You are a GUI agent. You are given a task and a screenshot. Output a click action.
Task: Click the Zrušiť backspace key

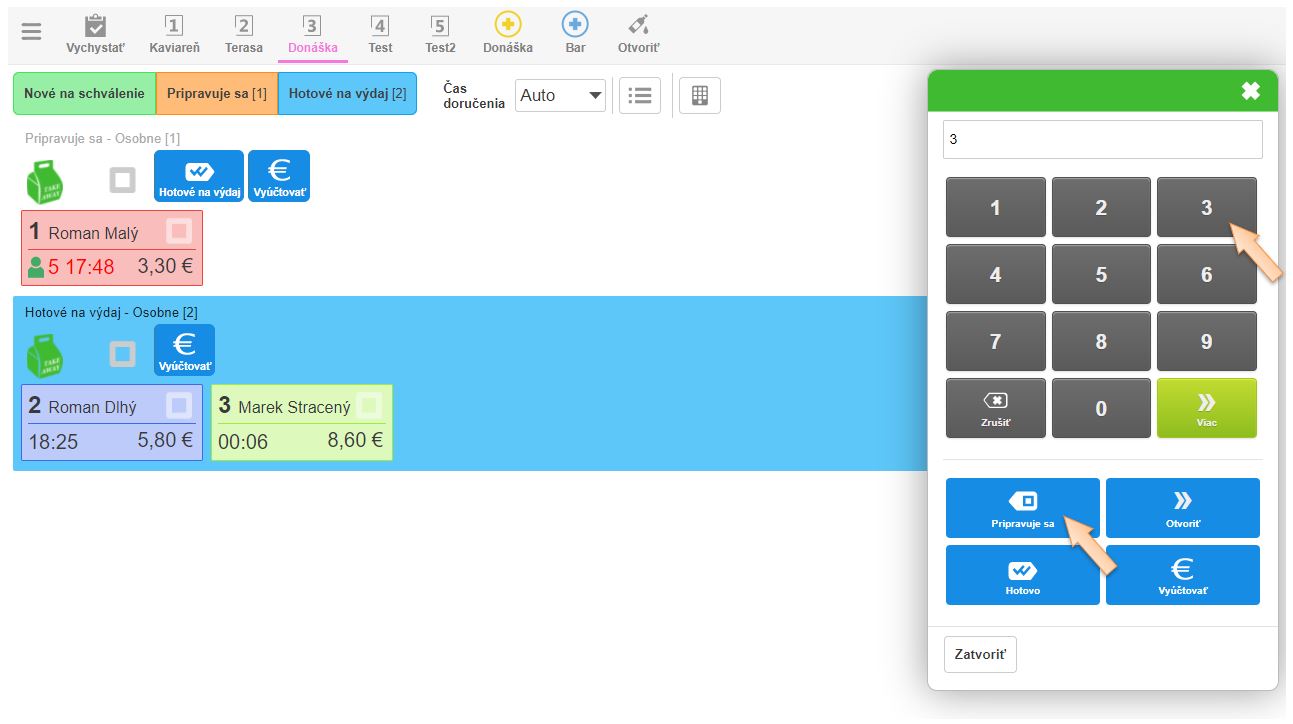pyautogui.click(x=995, y=408)
